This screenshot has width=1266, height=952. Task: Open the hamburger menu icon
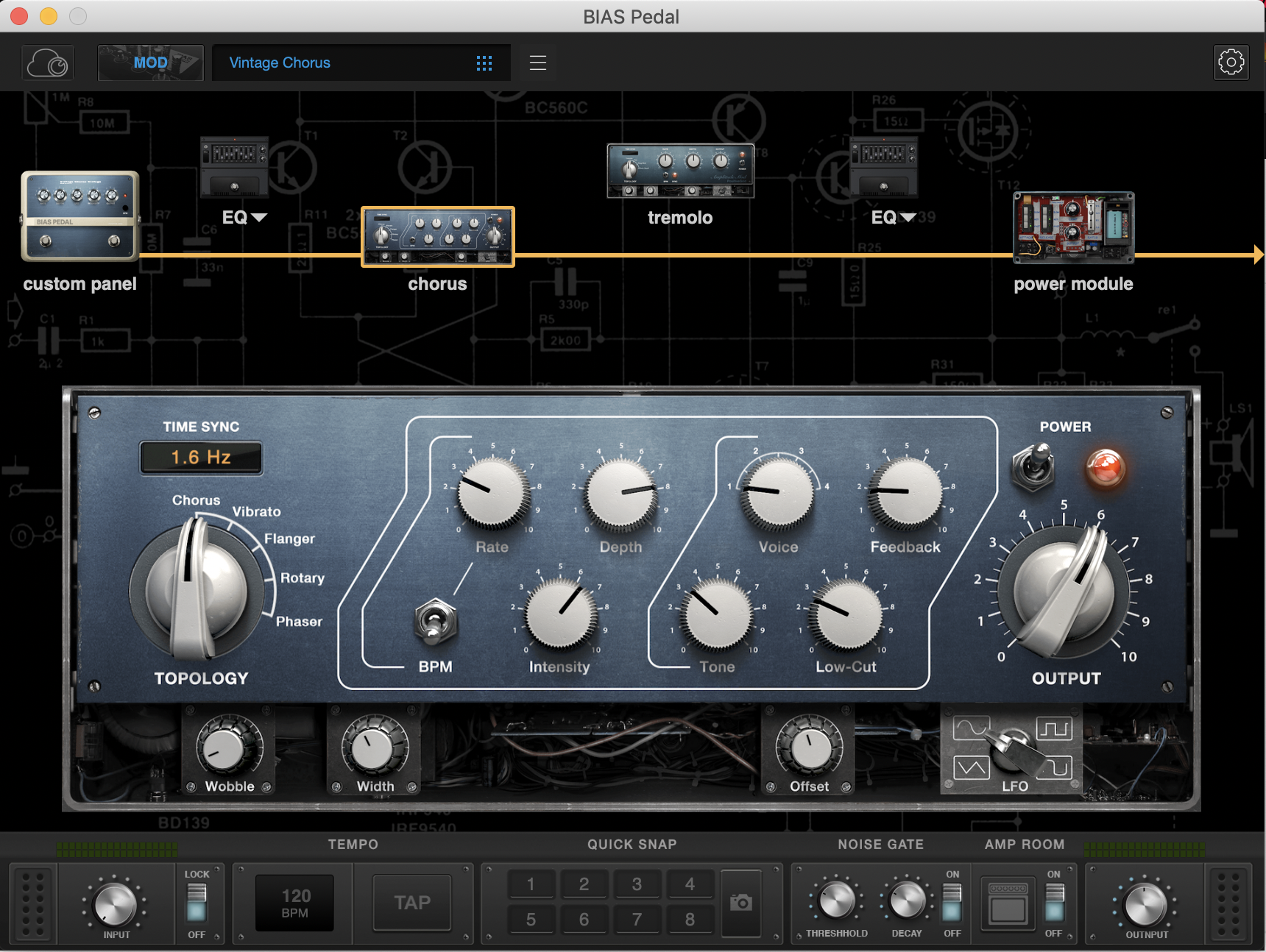538,63
